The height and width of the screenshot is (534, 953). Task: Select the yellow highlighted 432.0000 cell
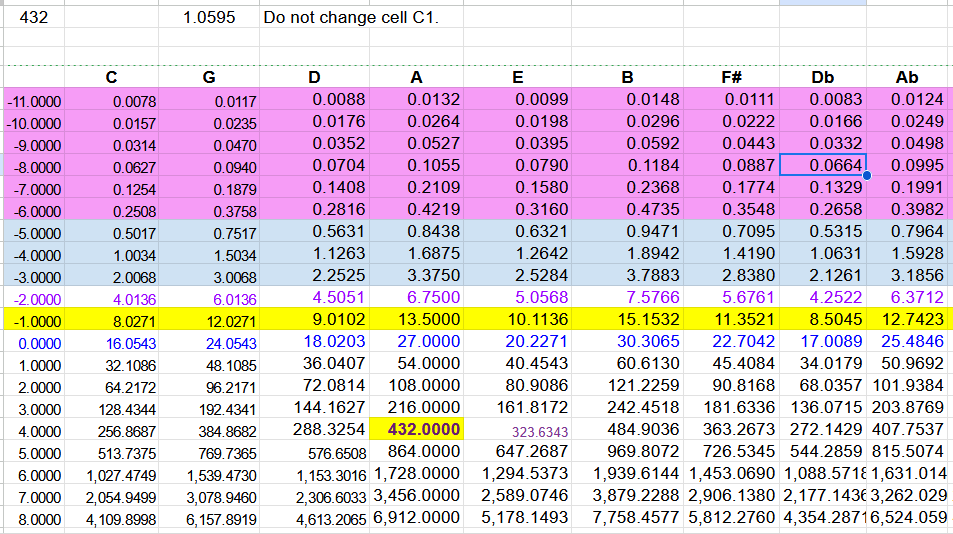(420, 429)
